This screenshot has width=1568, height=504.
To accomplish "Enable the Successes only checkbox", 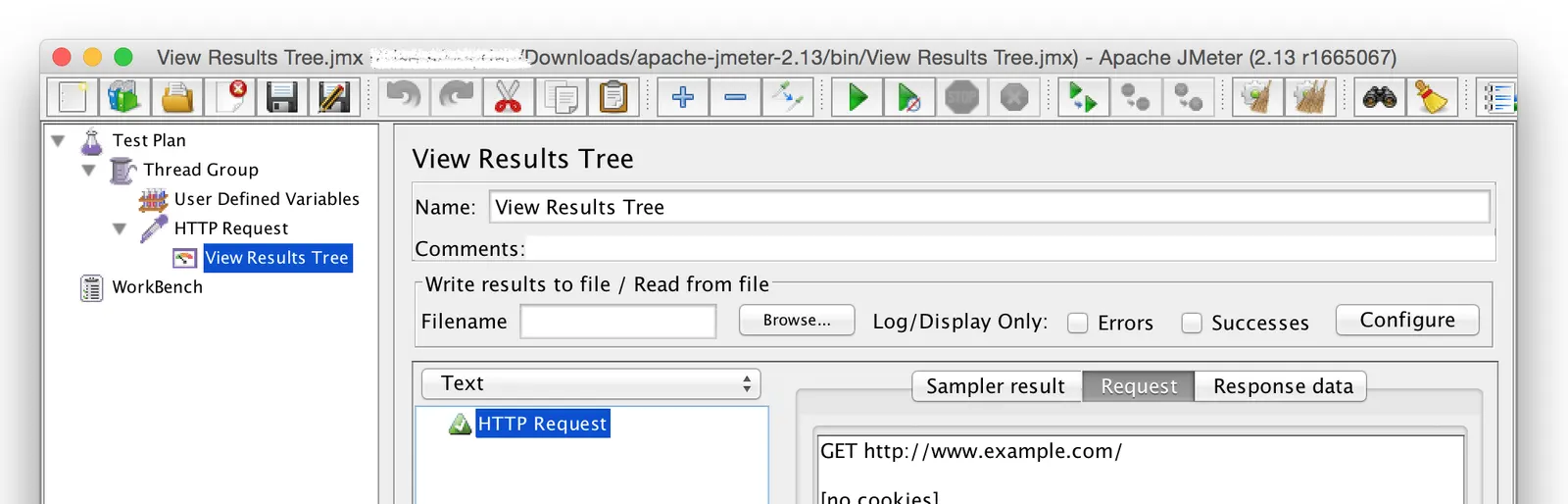I will tap(1191, 323).
